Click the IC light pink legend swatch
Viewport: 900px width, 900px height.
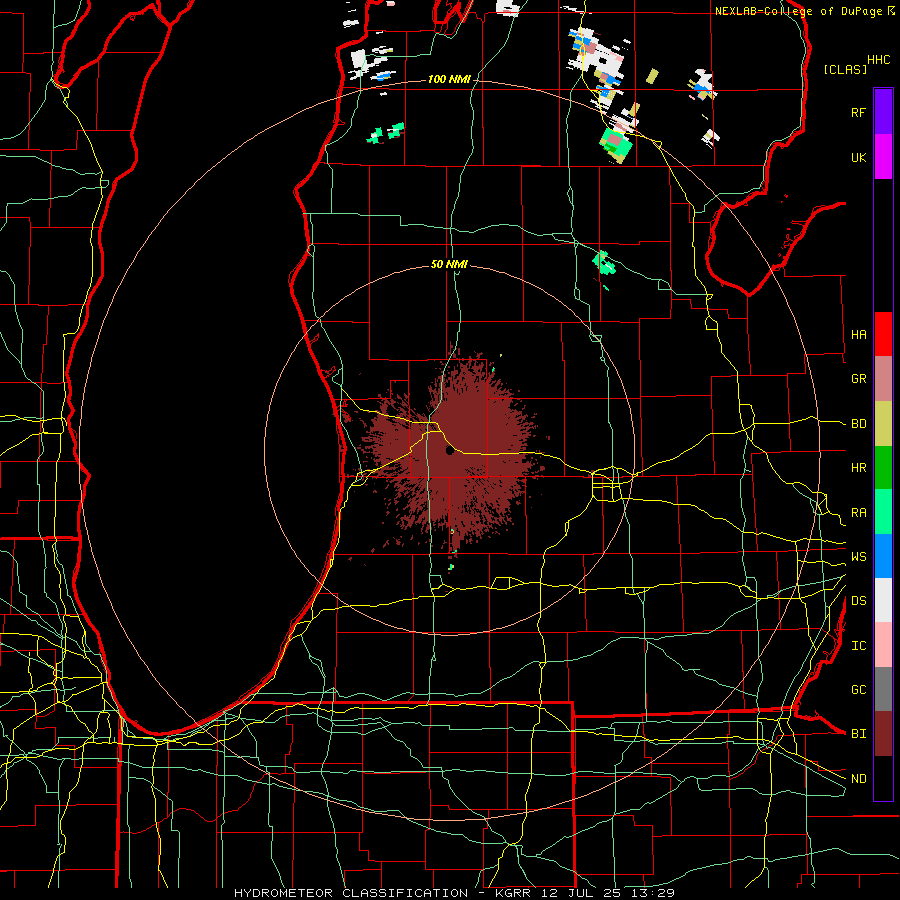click(x=883, y=645)
